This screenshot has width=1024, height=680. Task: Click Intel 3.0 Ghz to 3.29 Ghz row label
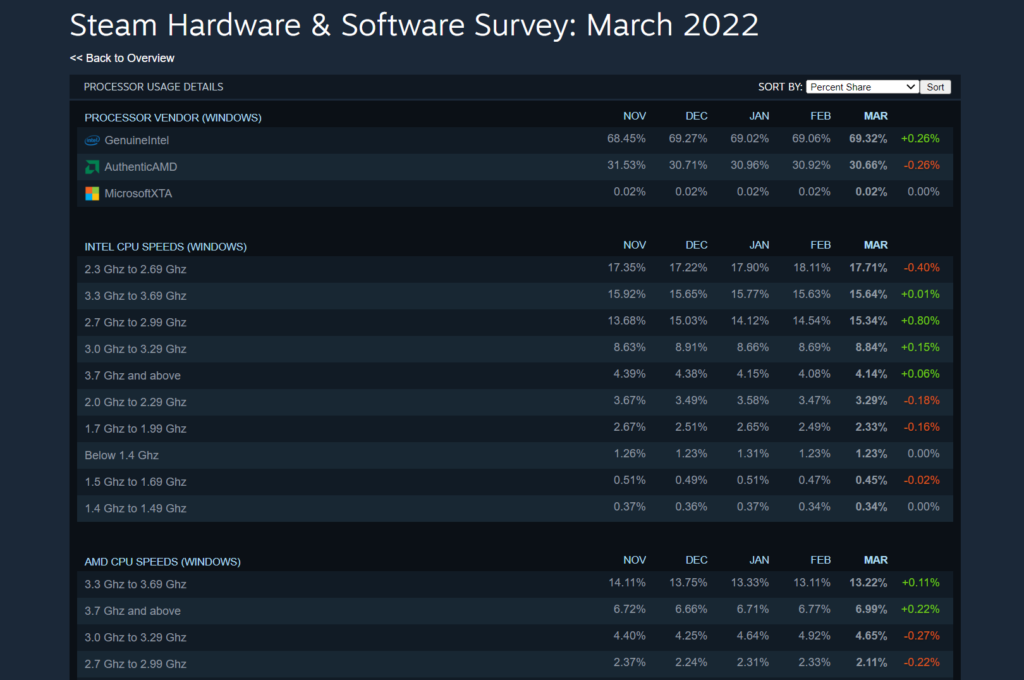(x=135, y=349)
